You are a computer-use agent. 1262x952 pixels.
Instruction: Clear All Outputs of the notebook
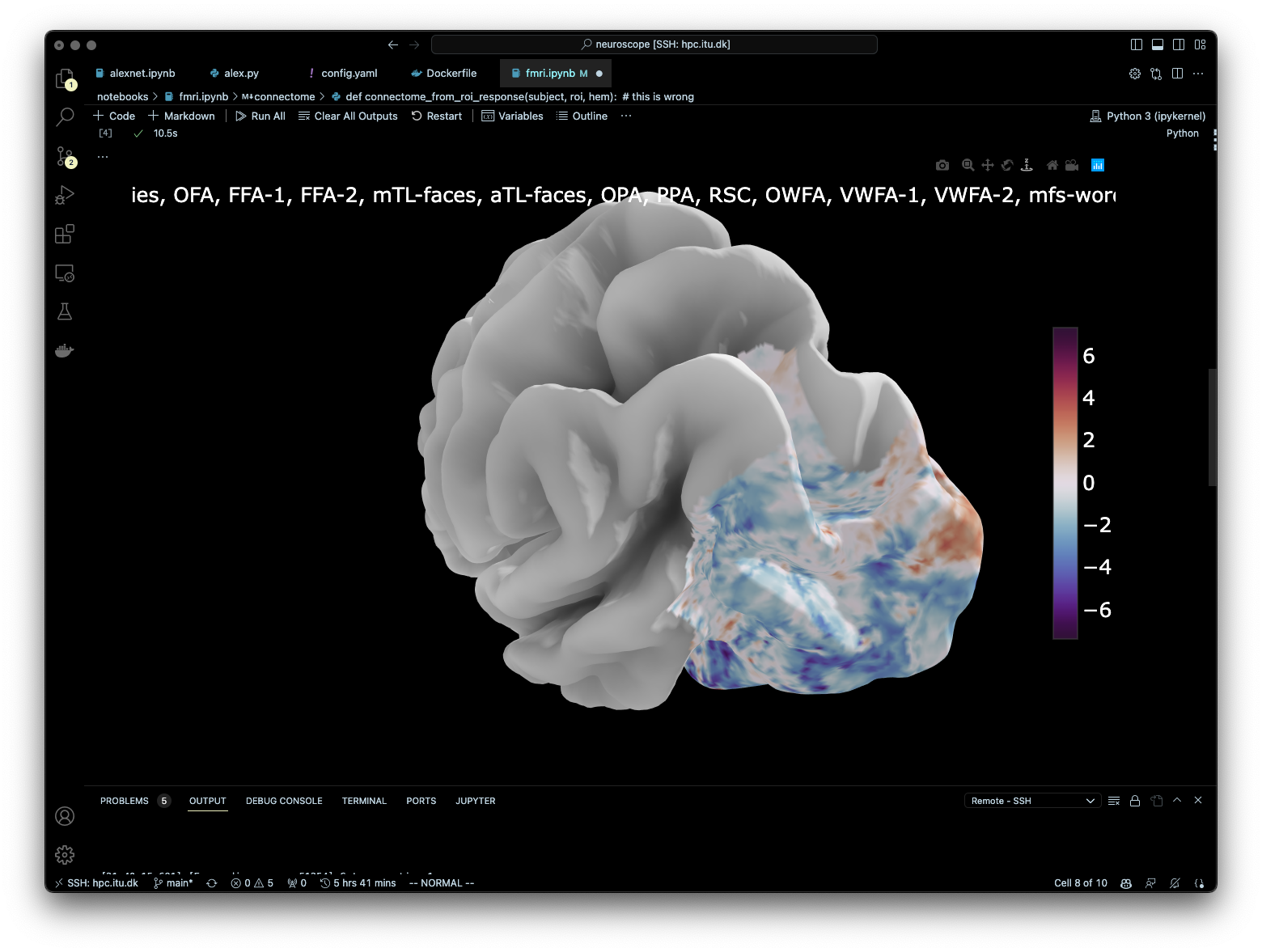pyautogui.click(x=348, y=116)
